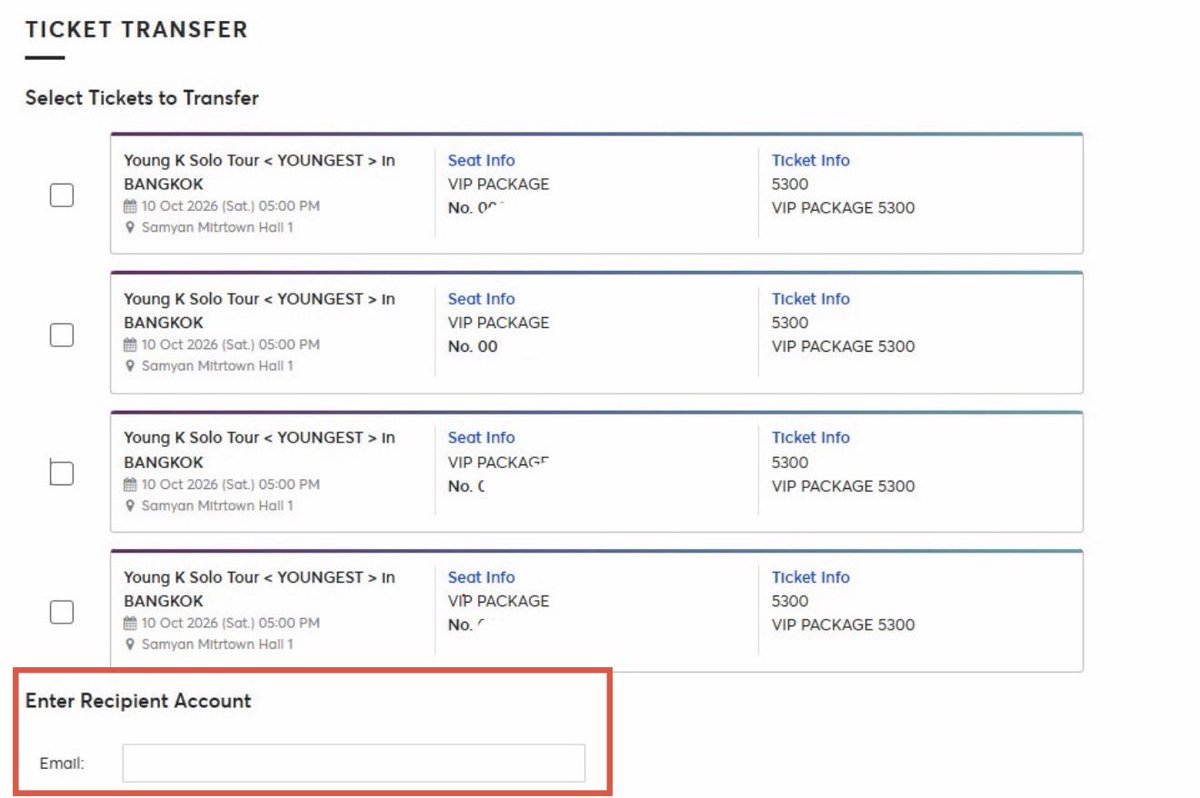Click 'VIP PACKAGE 5300' in the second ticket card

coord(843,347)
